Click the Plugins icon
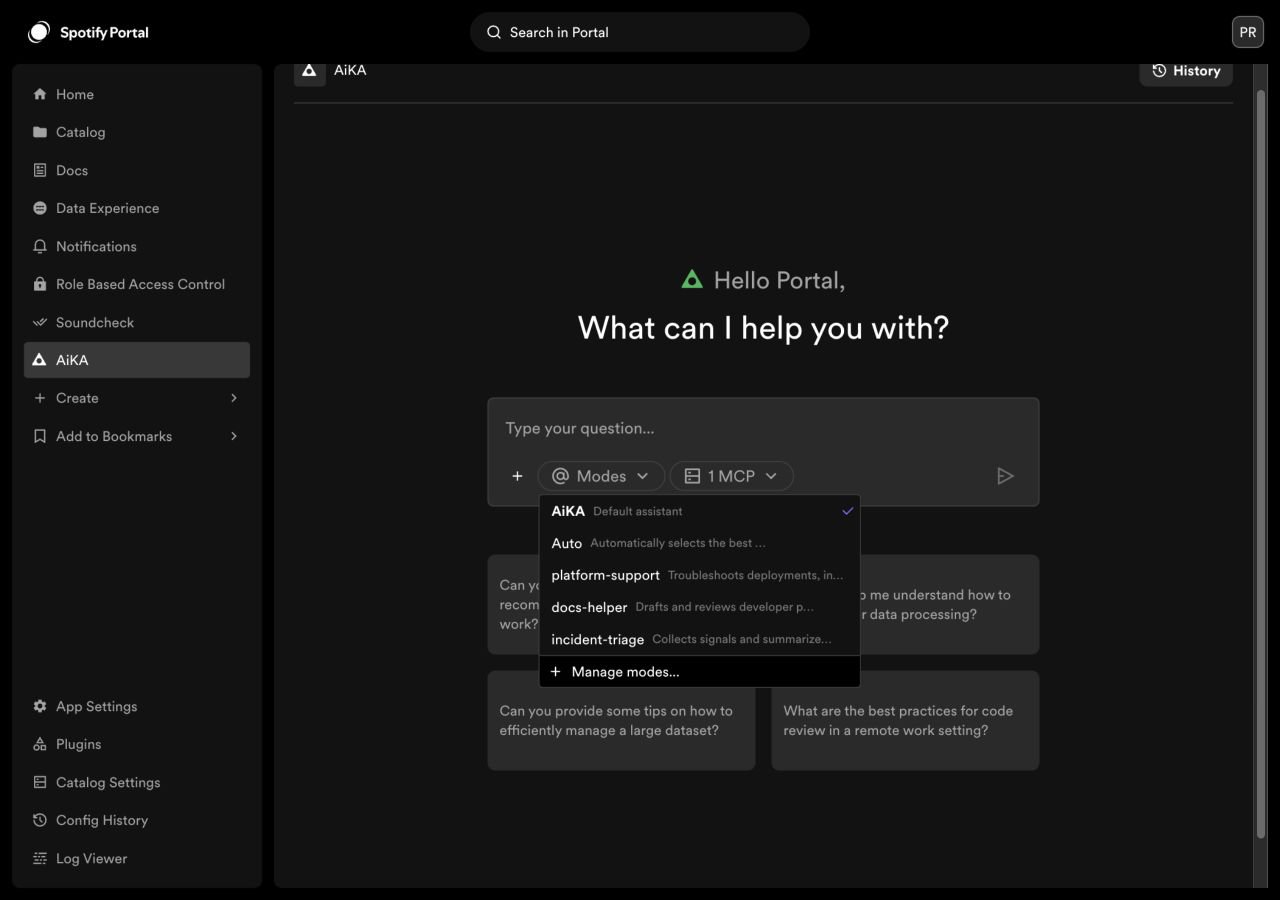This screenshot has width=1280, height=900. coord(40,744)
